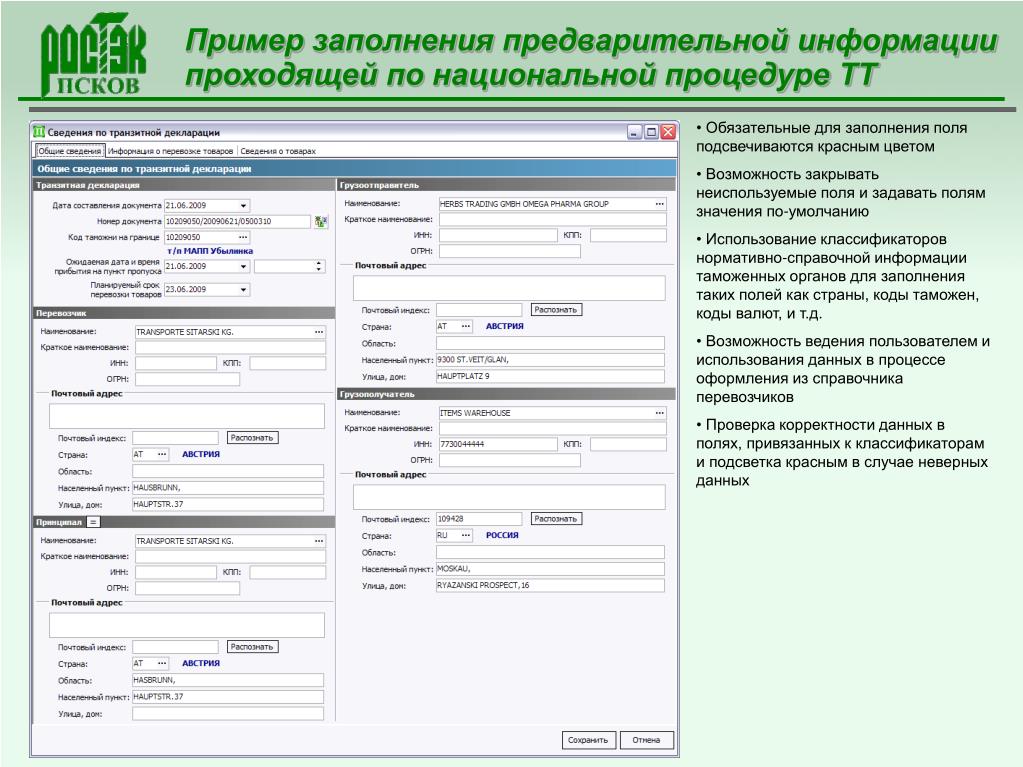The height and width of the screenshot is (767, 1023).
Task: Click the equals icon next to Принципал
Action: [93, 522]
